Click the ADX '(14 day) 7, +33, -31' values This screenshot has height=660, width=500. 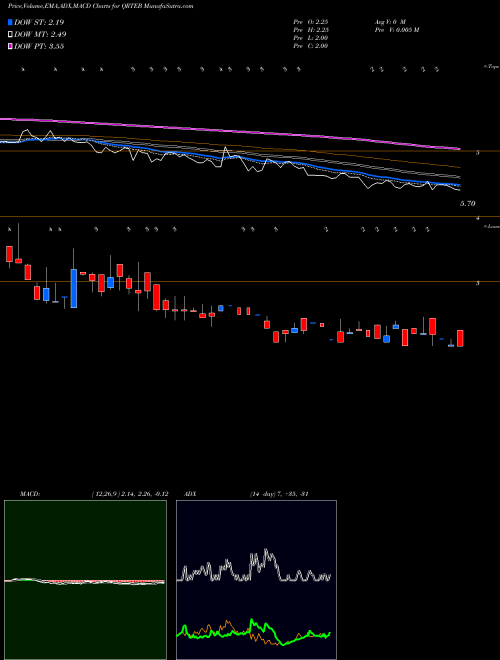click(279, 494)
